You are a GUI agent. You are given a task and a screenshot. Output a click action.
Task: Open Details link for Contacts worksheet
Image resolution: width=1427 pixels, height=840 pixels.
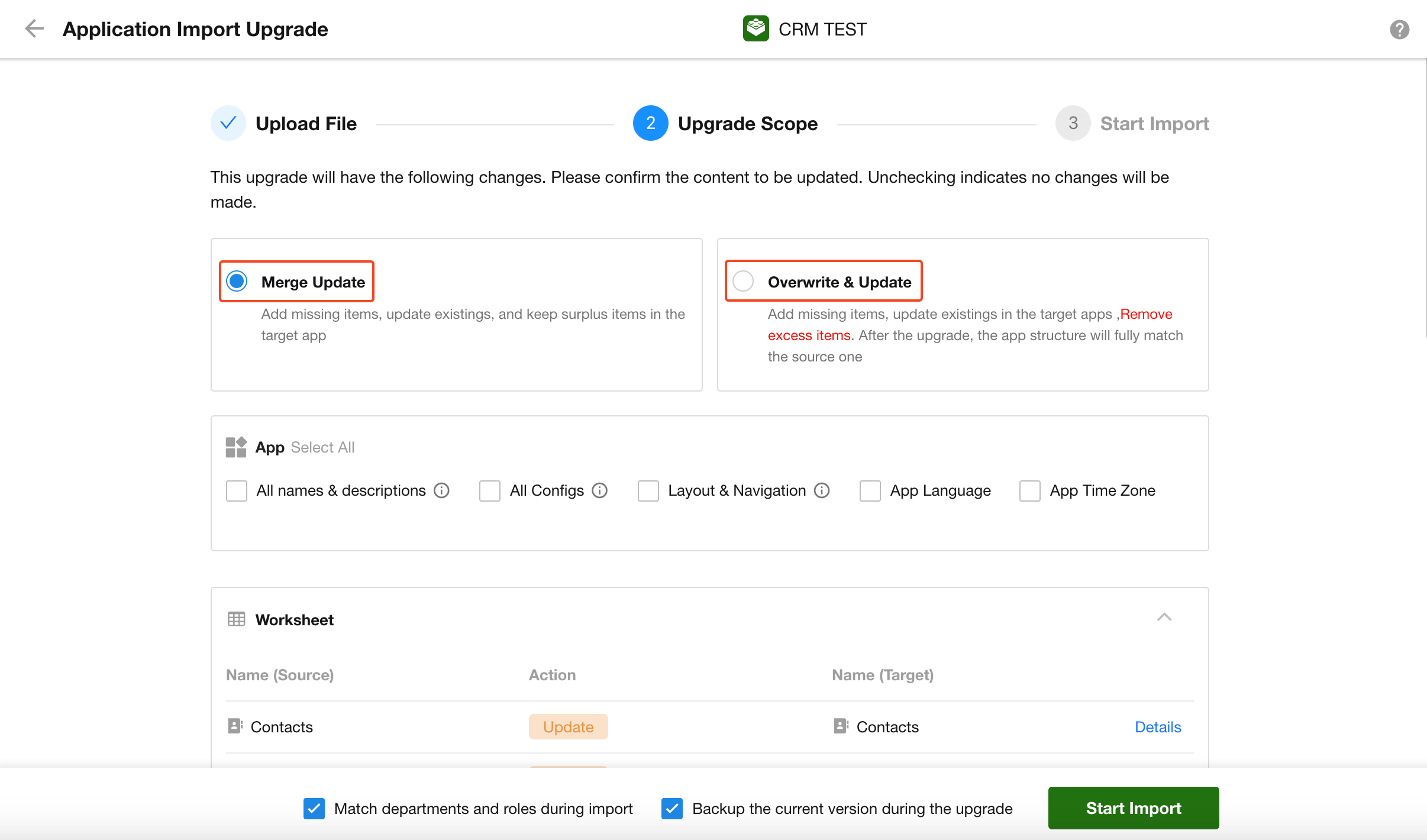click(x=1157, y=727)
